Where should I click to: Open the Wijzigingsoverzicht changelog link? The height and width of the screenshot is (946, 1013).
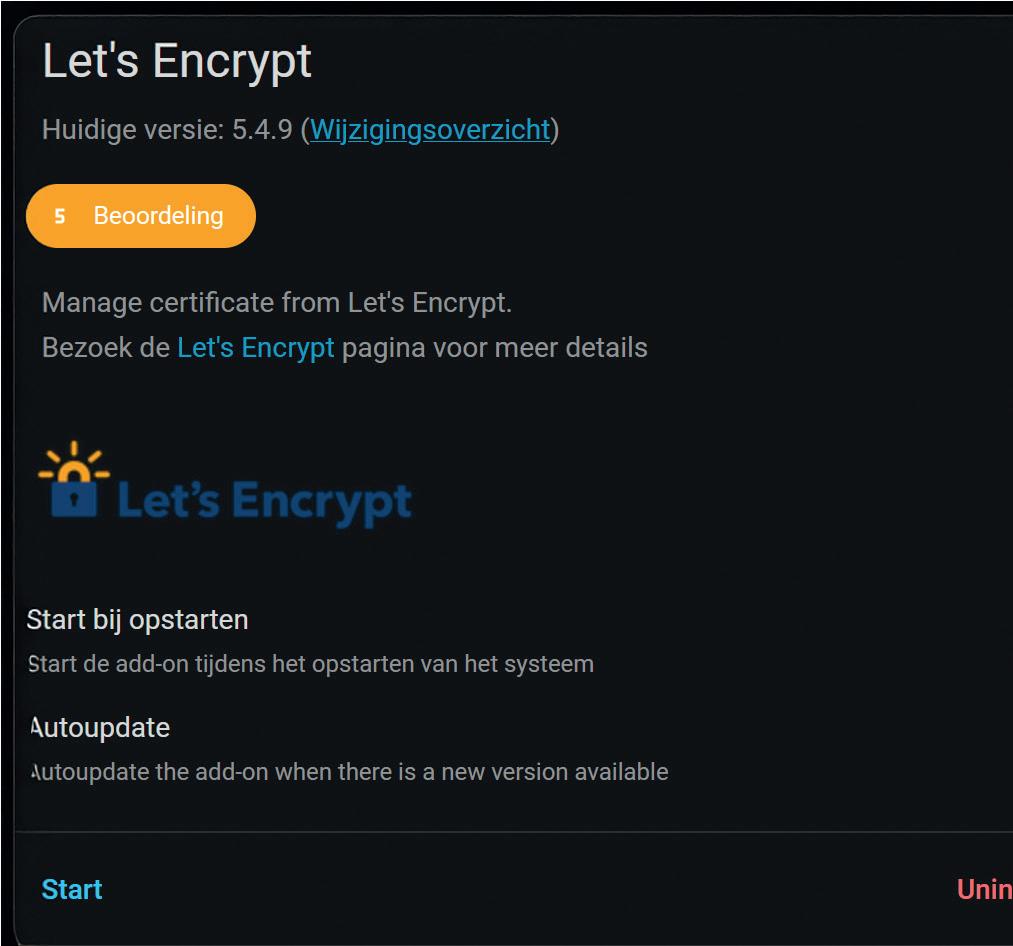430,130
